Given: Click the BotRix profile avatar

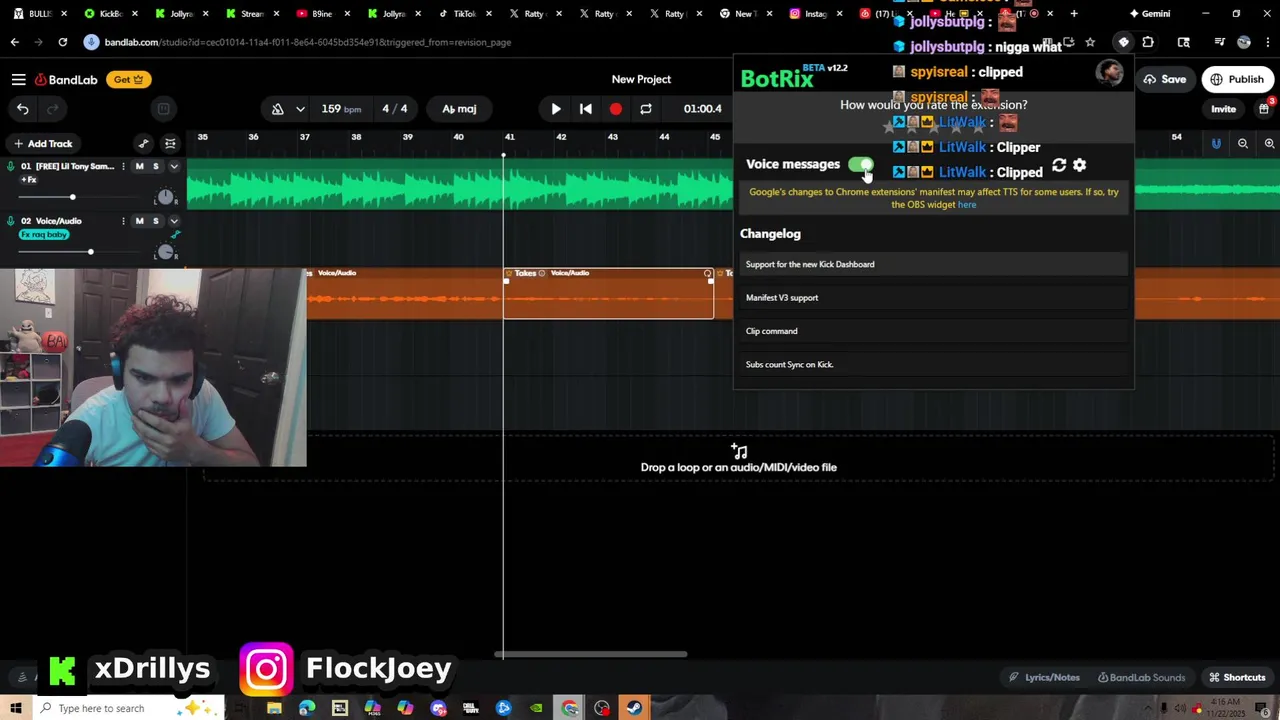Looking at the screenshot, I should tap(1109, 73).
